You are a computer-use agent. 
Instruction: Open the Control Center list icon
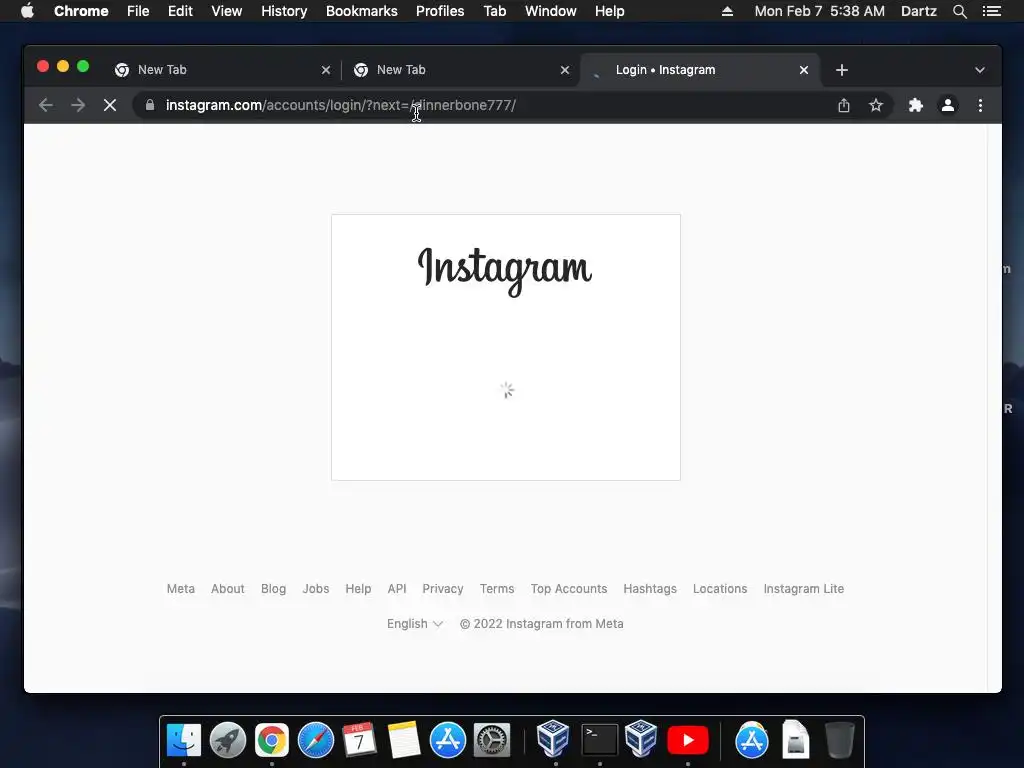click(x=991, y=11)
